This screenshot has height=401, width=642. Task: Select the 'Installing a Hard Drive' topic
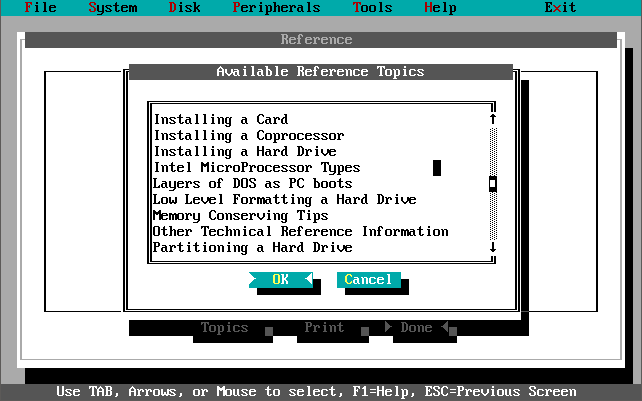321,152
